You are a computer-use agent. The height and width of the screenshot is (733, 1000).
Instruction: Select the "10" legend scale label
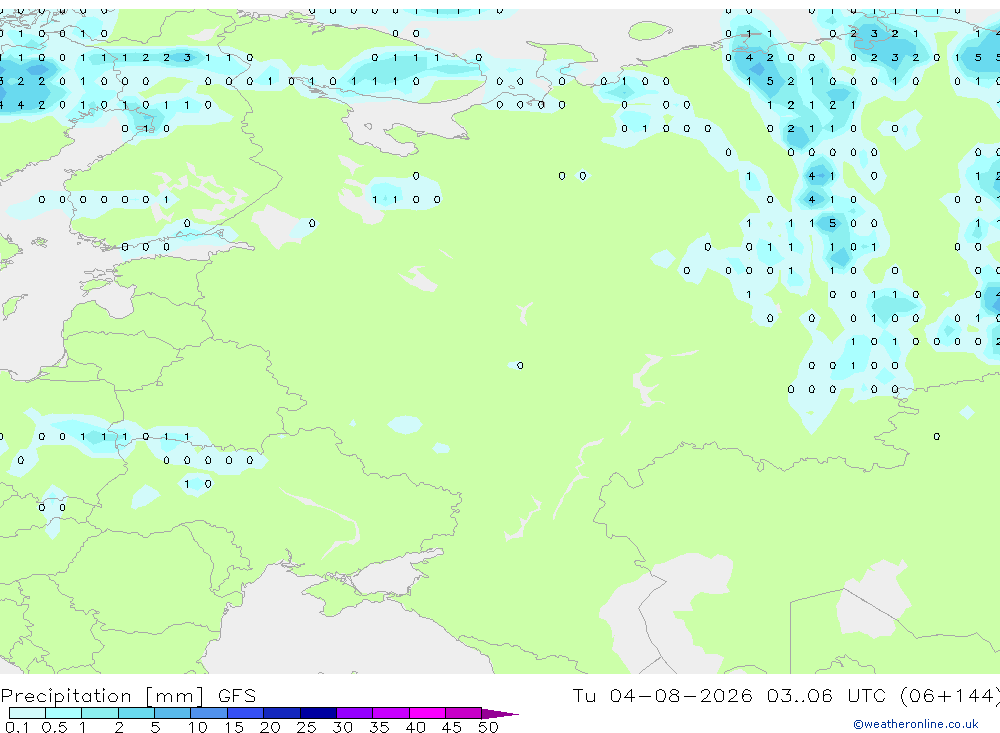(198, 727)
